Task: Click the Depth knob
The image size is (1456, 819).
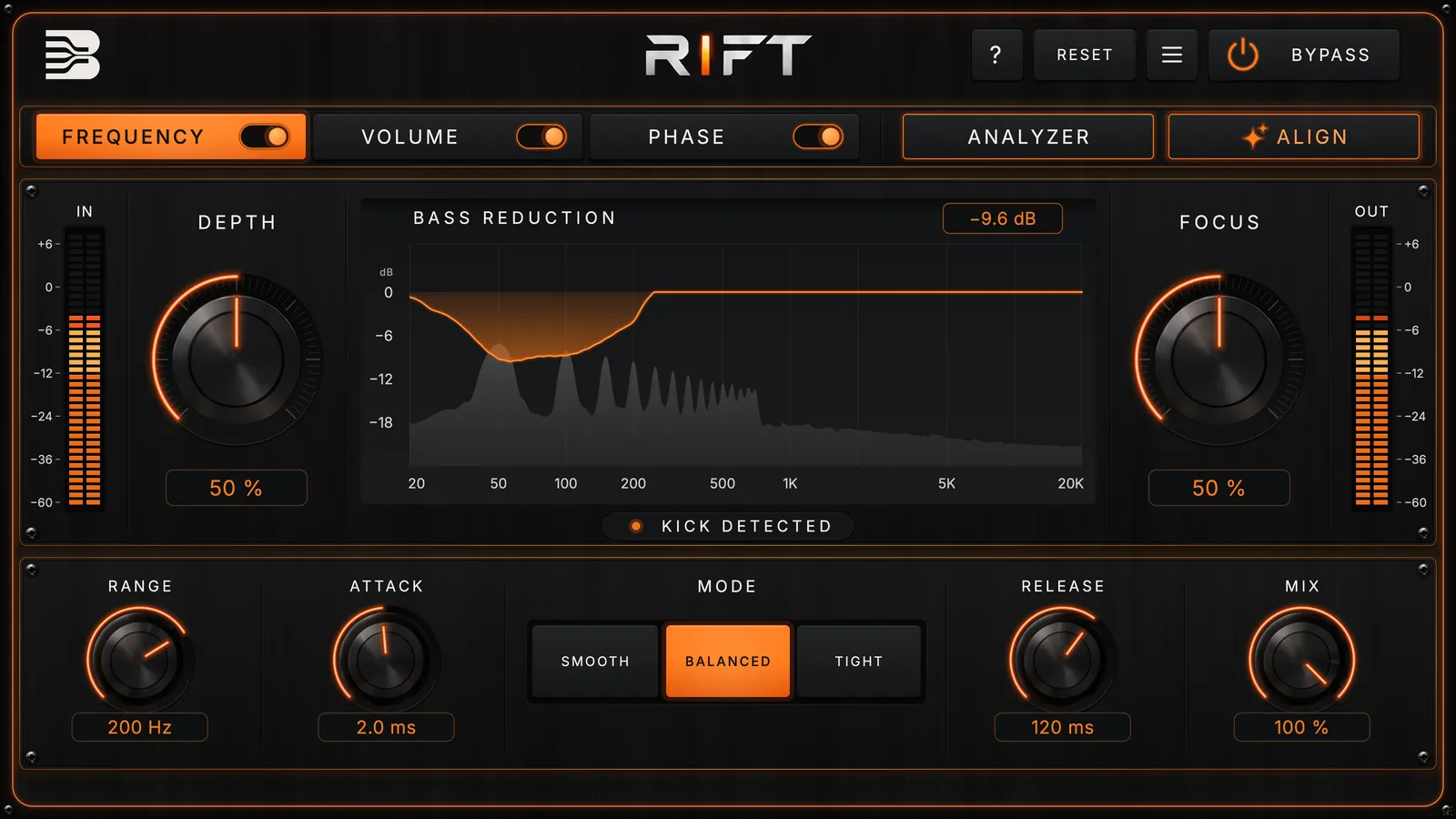Action: (x=237, y=359)
